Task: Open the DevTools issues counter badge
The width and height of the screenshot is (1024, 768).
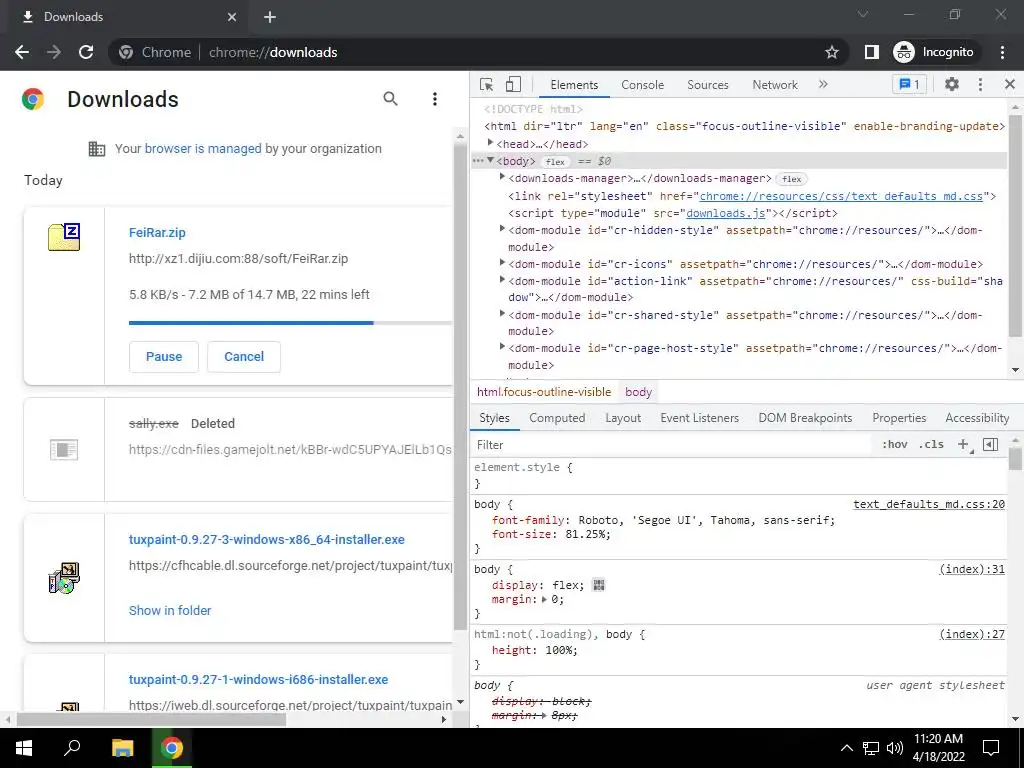Action: (910, 84)
